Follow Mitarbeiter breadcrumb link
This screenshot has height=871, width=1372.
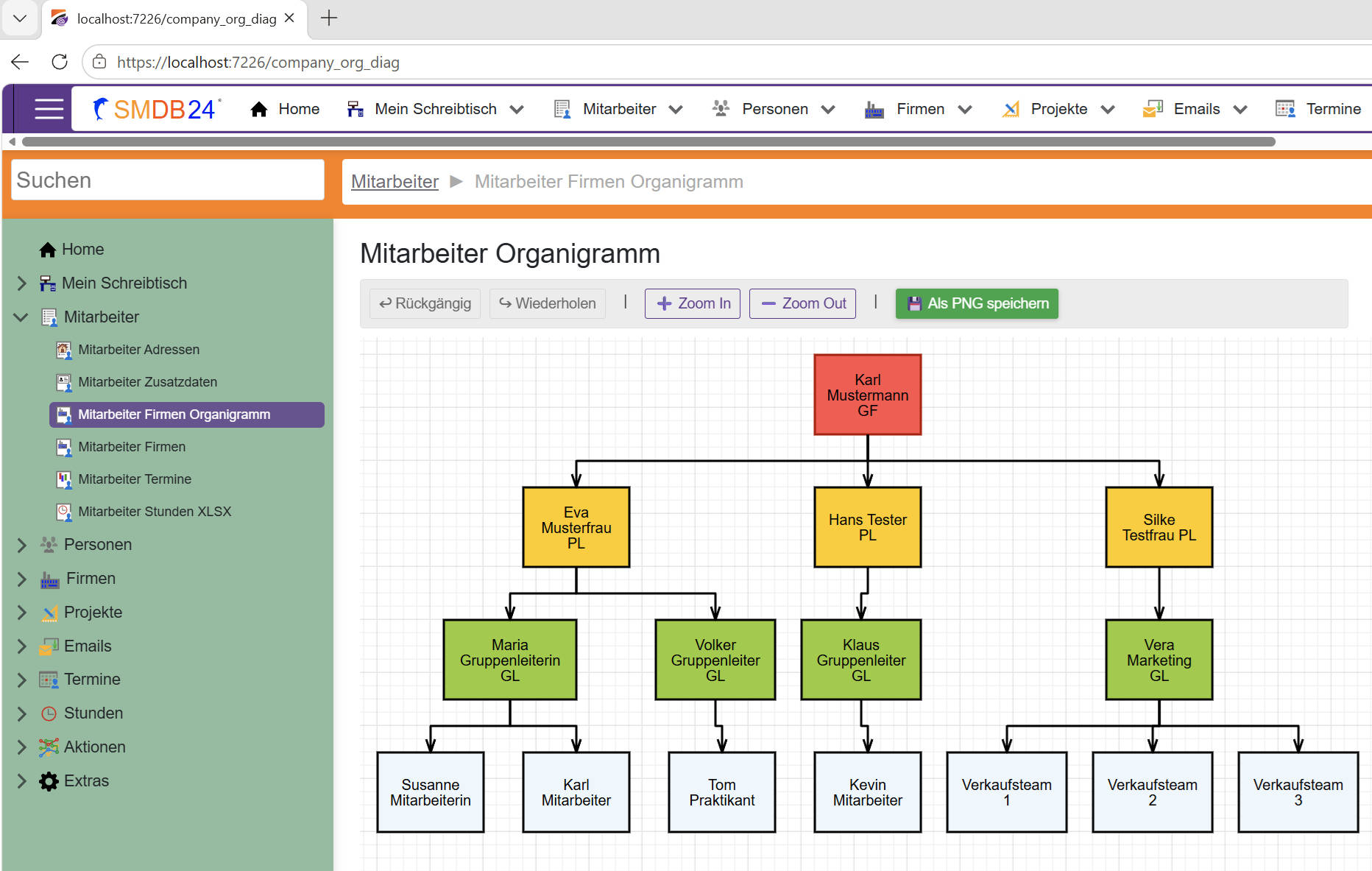(395, 182)
